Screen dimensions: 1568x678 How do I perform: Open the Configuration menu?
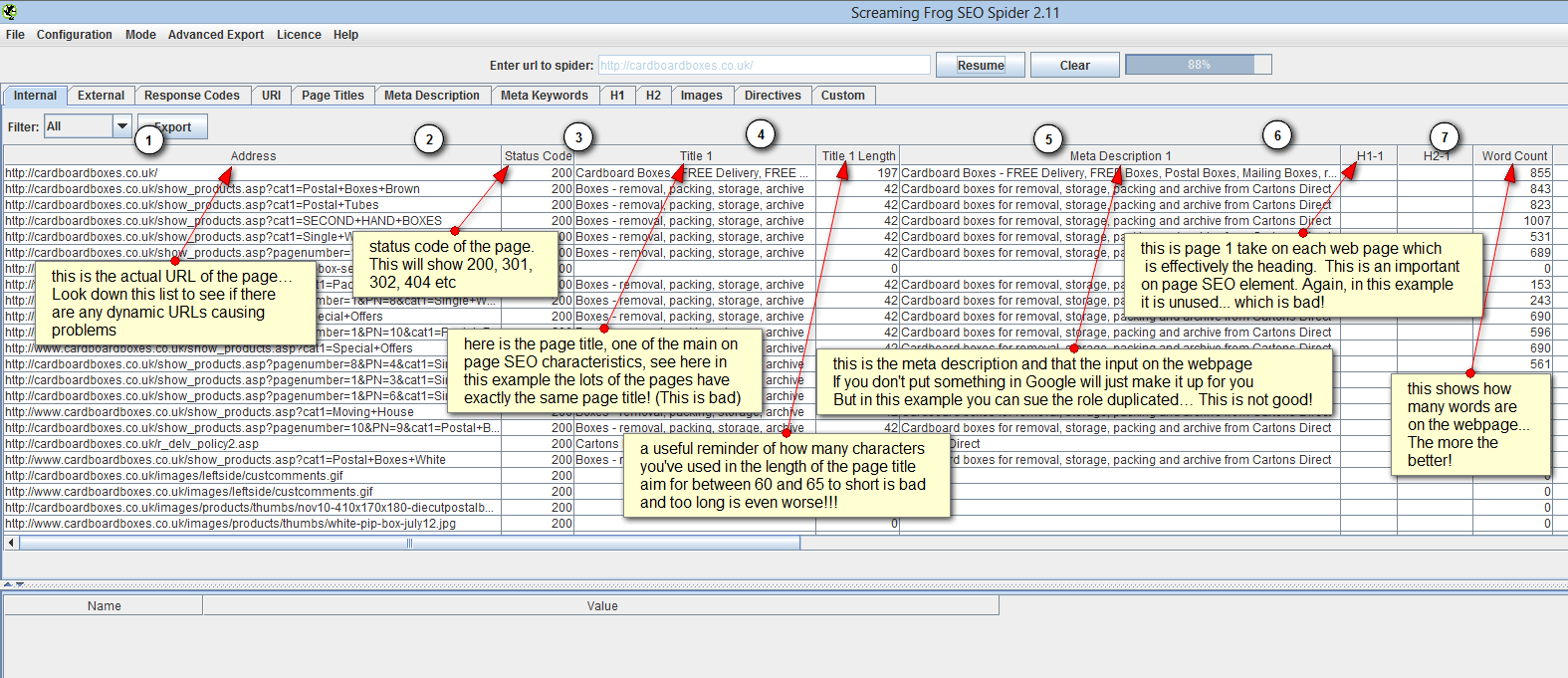75,35
